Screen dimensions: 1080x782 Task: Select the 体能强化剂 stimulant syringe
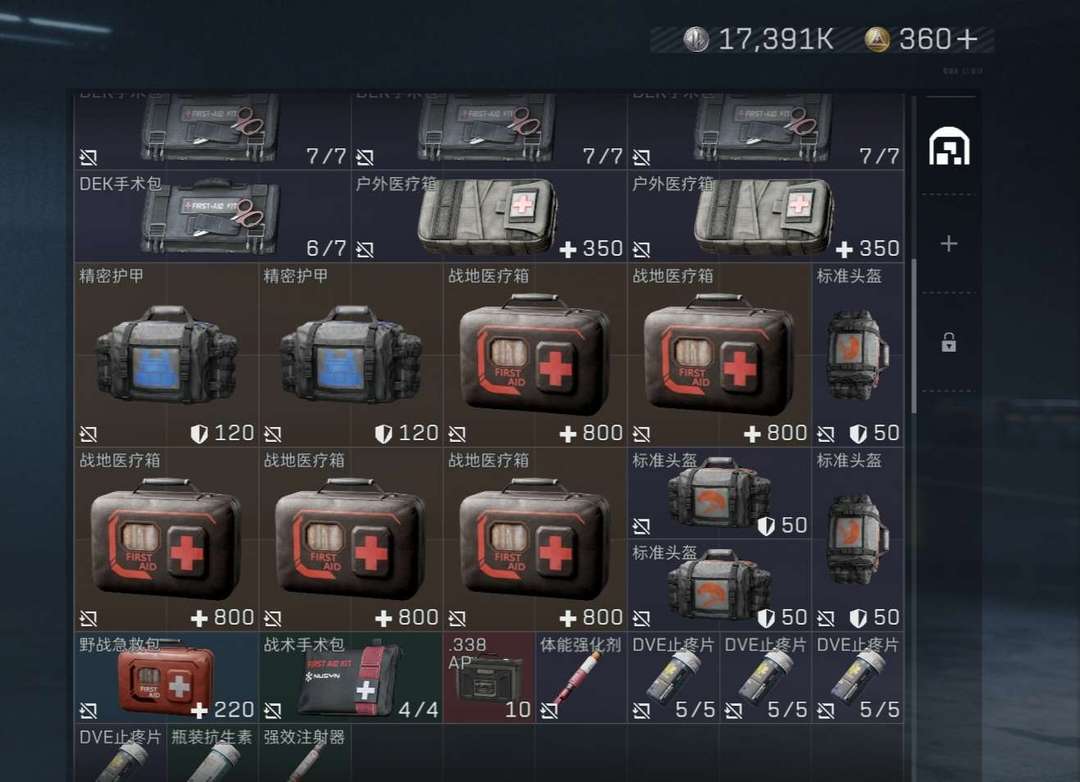[581, 677]
